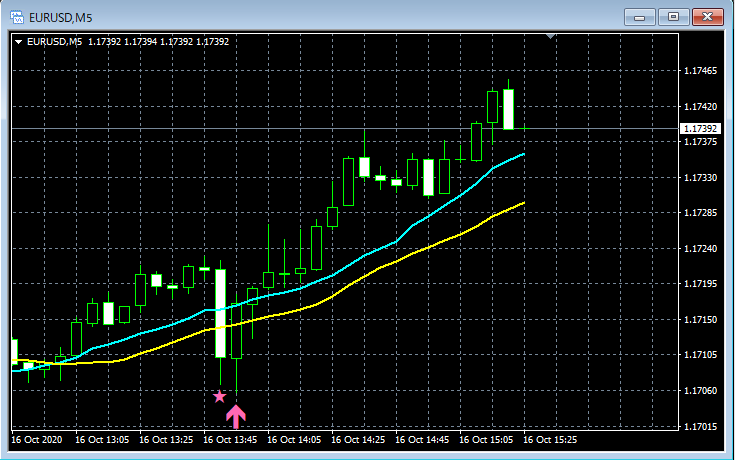
Task: Click the last white candle near 1.17420
Action: [x=508, y=109]
